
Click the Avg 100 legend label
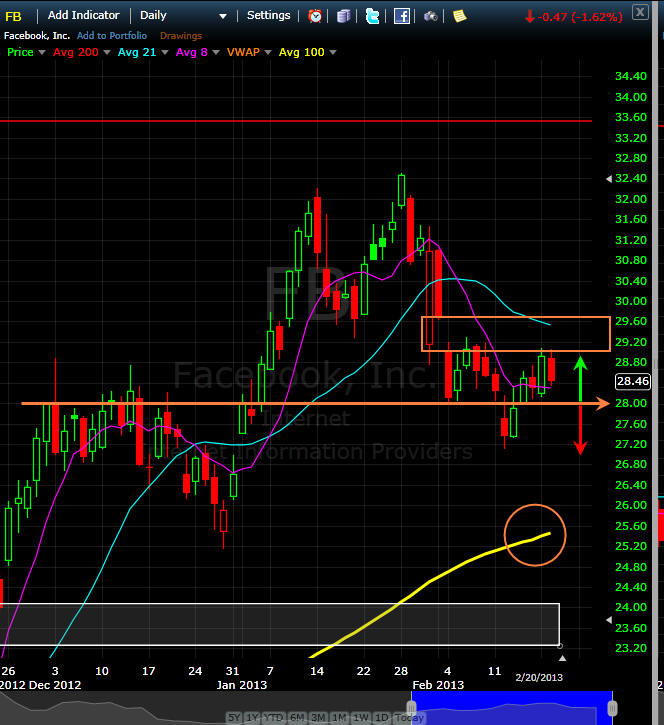click(301, 52)
